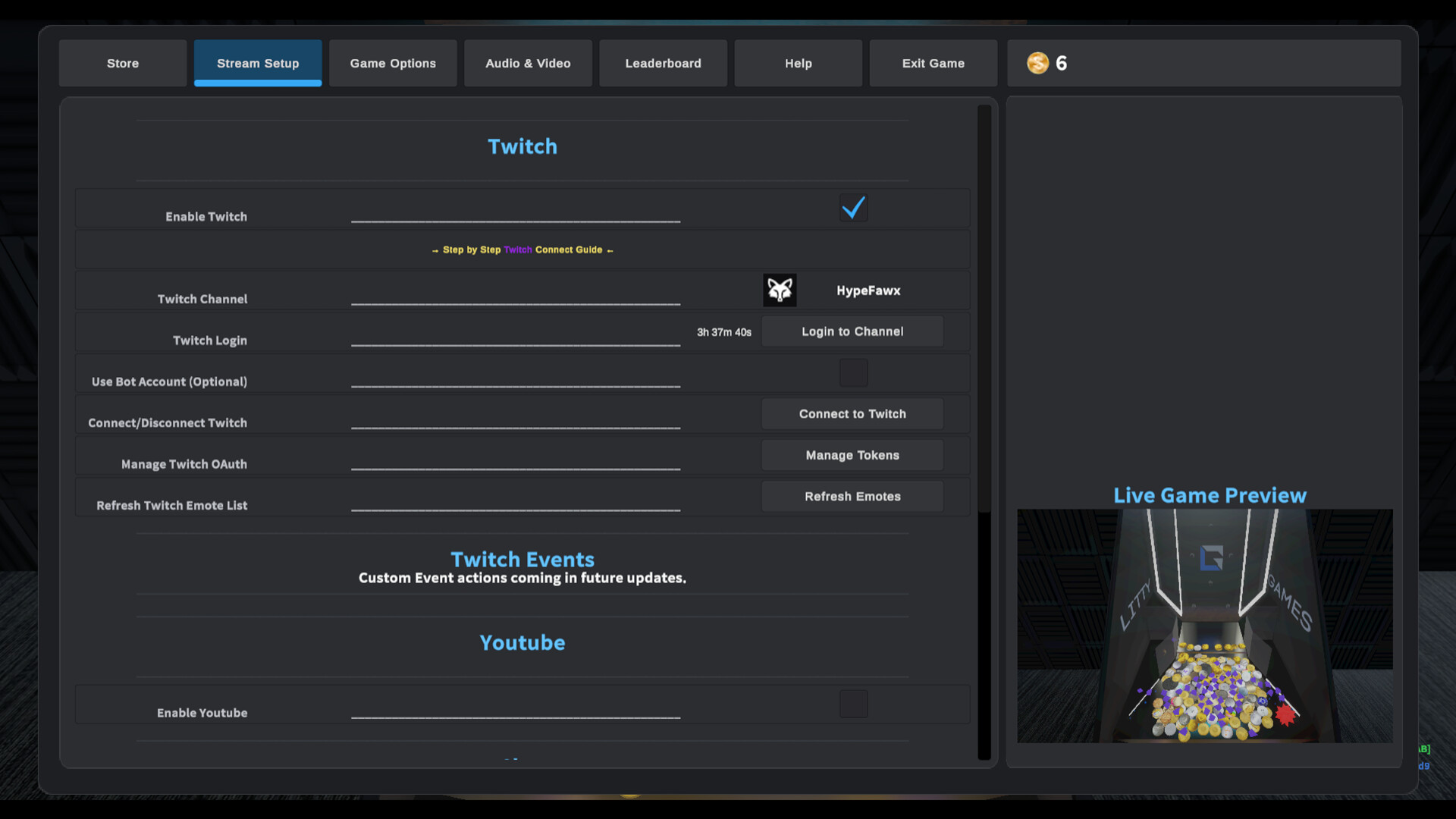Open the Audio & Video tab
1456x819 pixels.
(528, 63)
